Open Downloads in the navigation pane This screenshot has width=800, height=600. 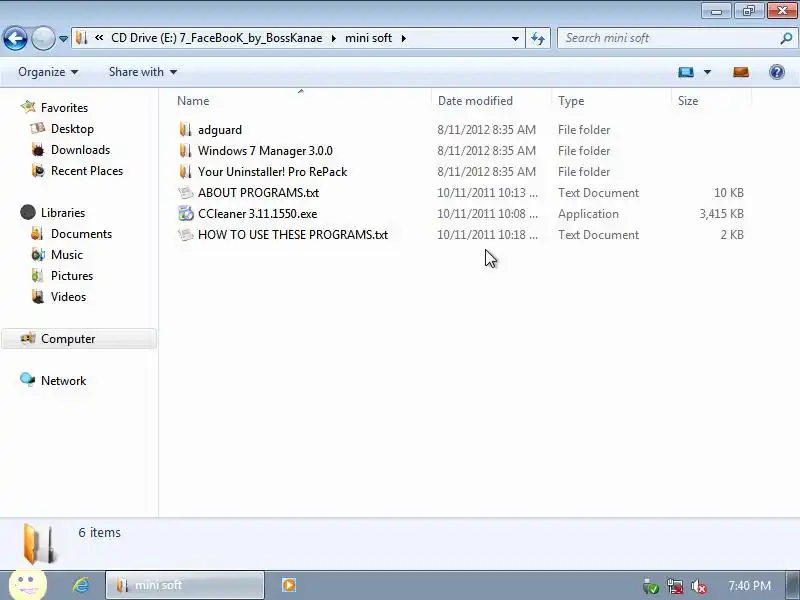click(x=81, y=149)
